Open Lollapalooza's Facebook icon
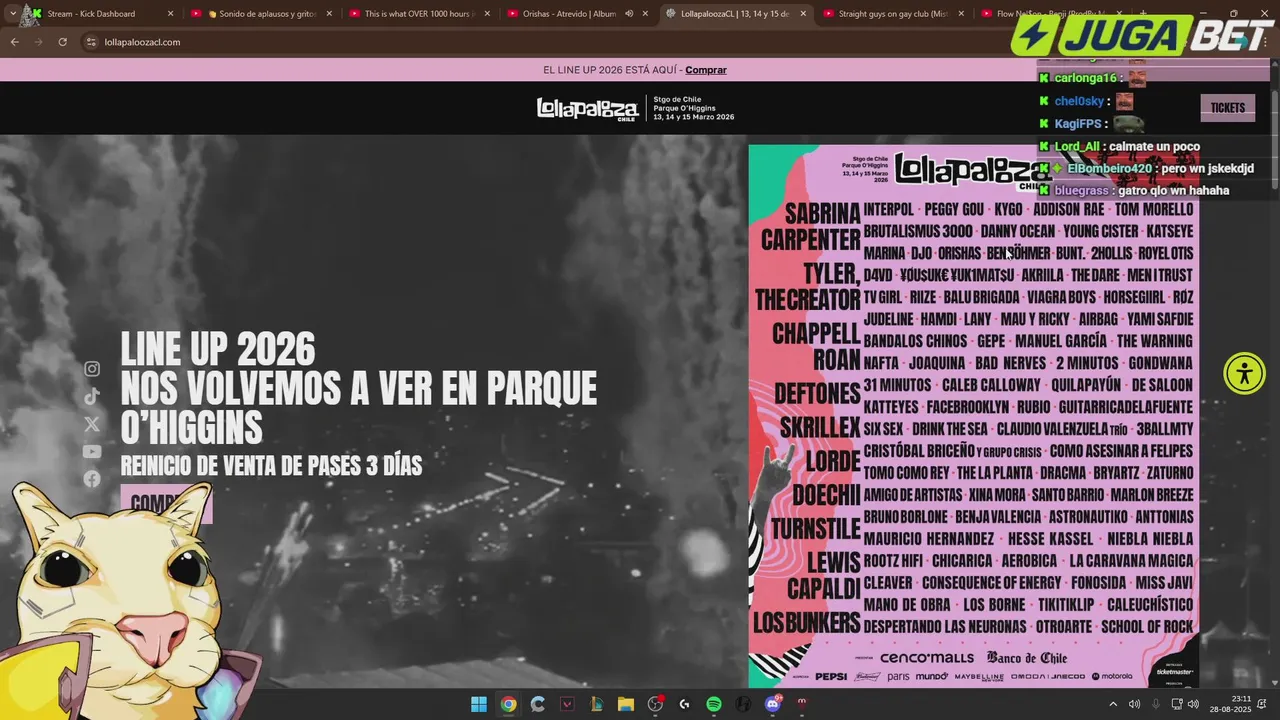The width and height of the screenshot is (1280, 720). [x=92, y=479]
